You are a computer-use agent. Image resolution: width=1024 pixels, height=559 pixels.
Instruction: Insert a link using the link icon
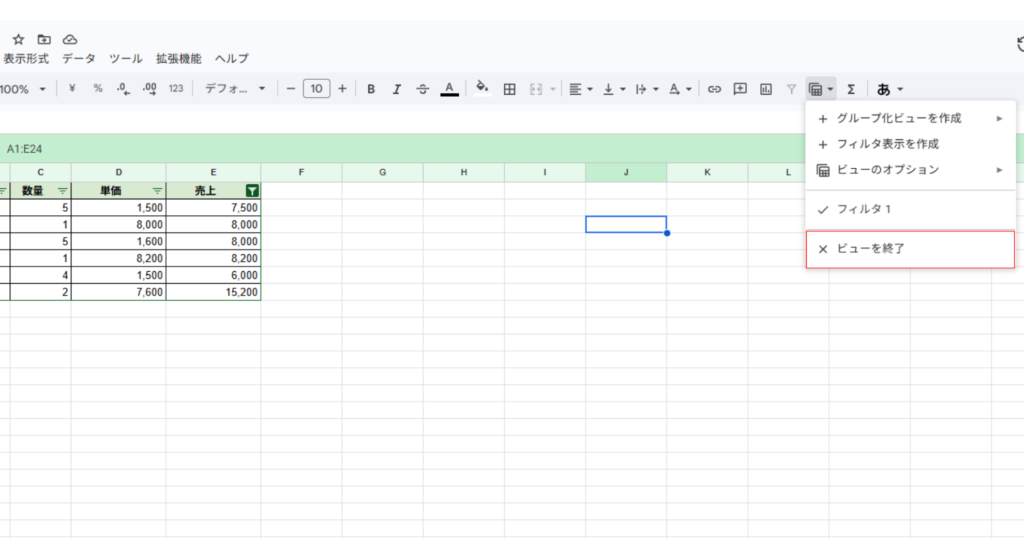pos(714,89)
